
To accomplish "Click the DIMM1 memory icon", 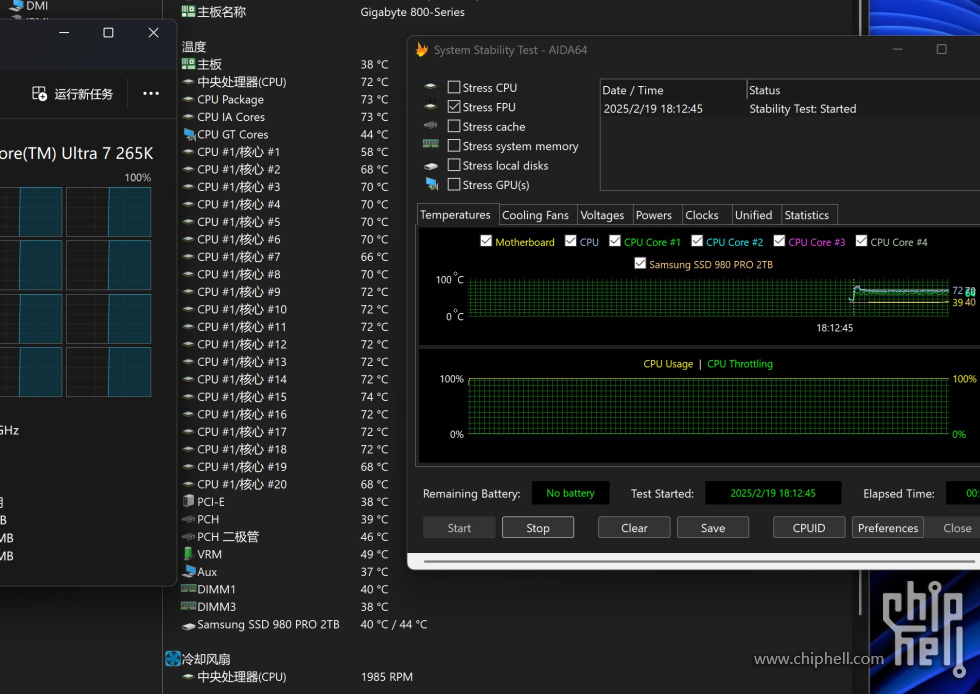I will pos(188,588).
